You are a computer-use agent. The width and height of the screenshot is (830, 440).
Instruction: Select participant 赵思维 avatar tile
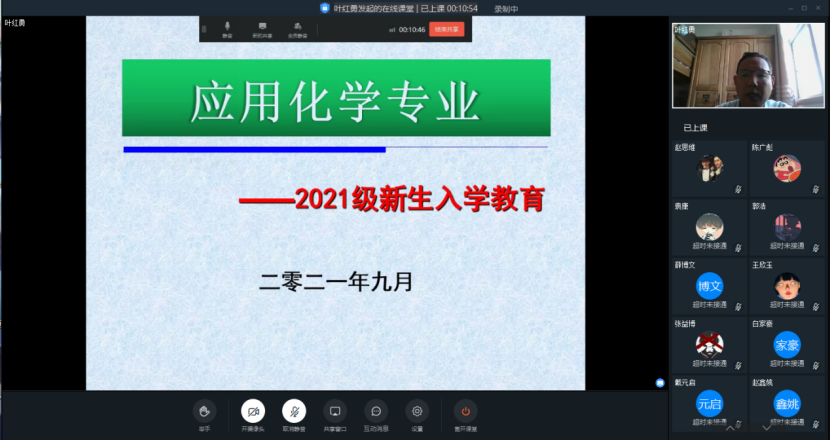pos(709,167)
